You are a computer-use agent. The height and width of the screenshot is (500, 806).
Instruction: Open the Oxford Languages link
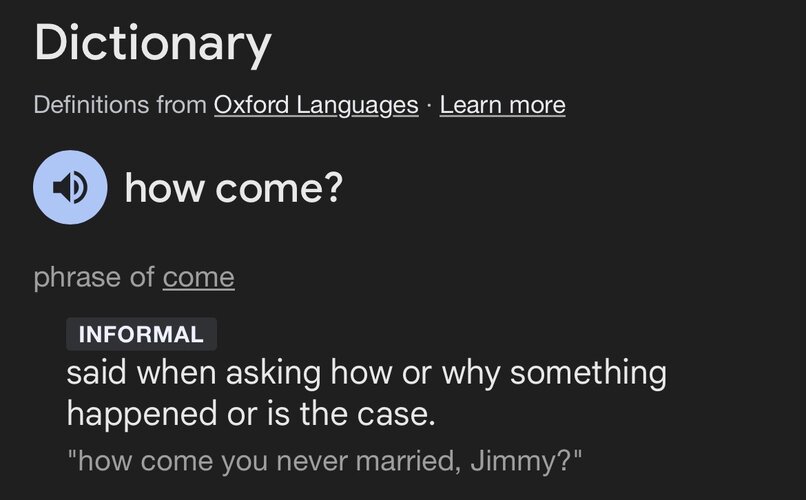click(x=316, y=105)
